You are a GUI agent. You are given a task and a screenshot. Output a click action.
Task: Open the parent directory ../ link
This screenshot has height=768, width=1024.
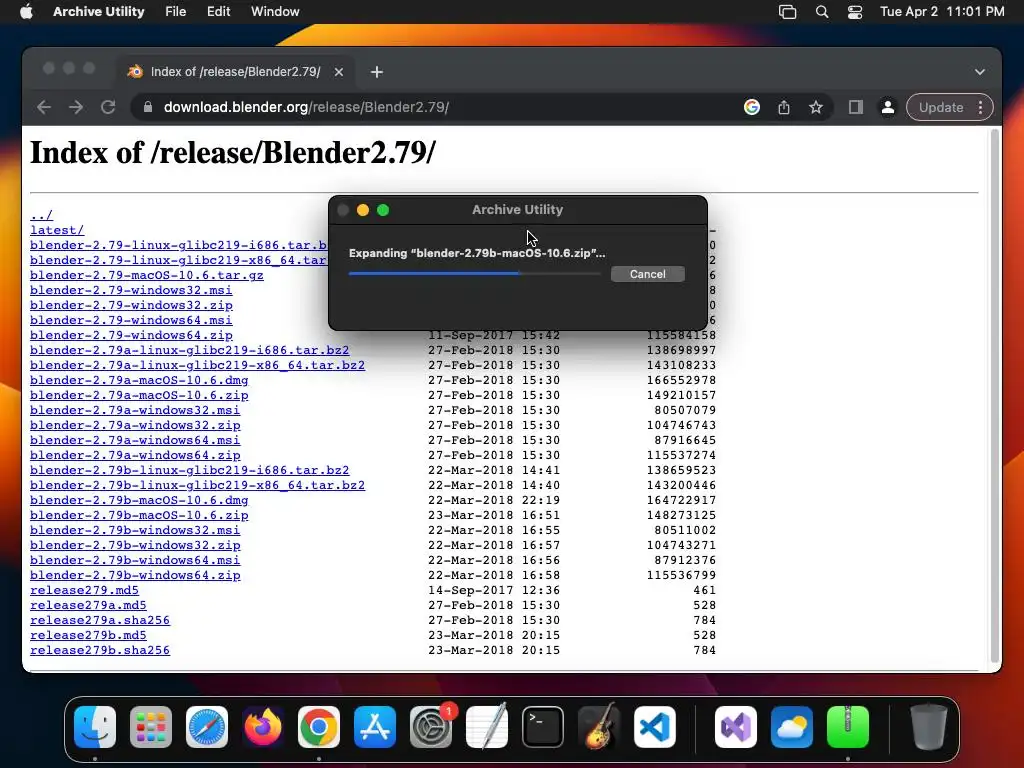pos(41,215)
